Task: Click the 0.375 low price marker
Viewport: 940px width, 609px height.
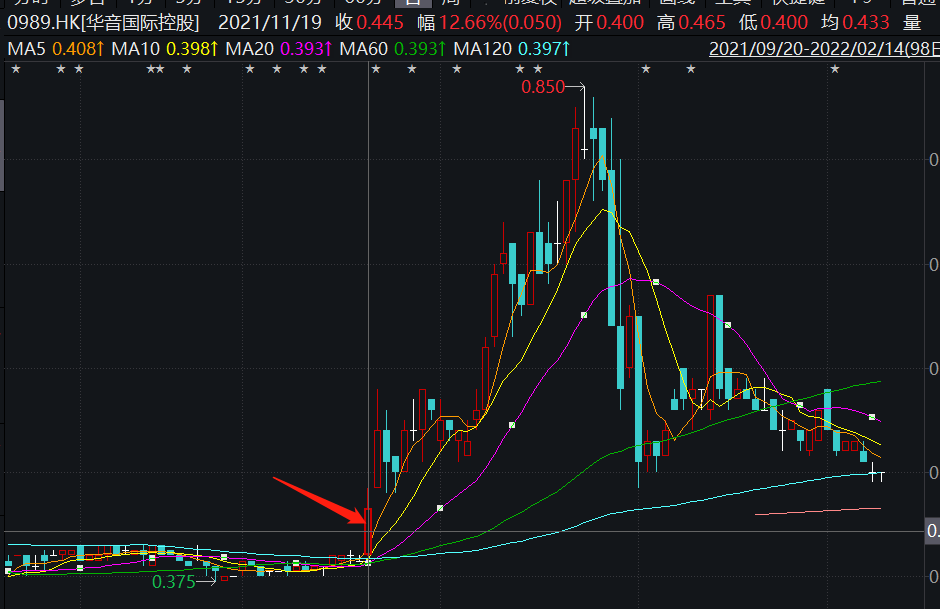Action: tap(174, 581)
